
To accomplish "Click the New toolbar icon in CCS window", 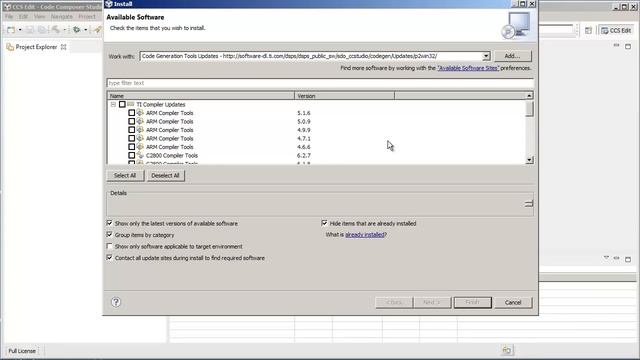I will click(x=11, y=30).
